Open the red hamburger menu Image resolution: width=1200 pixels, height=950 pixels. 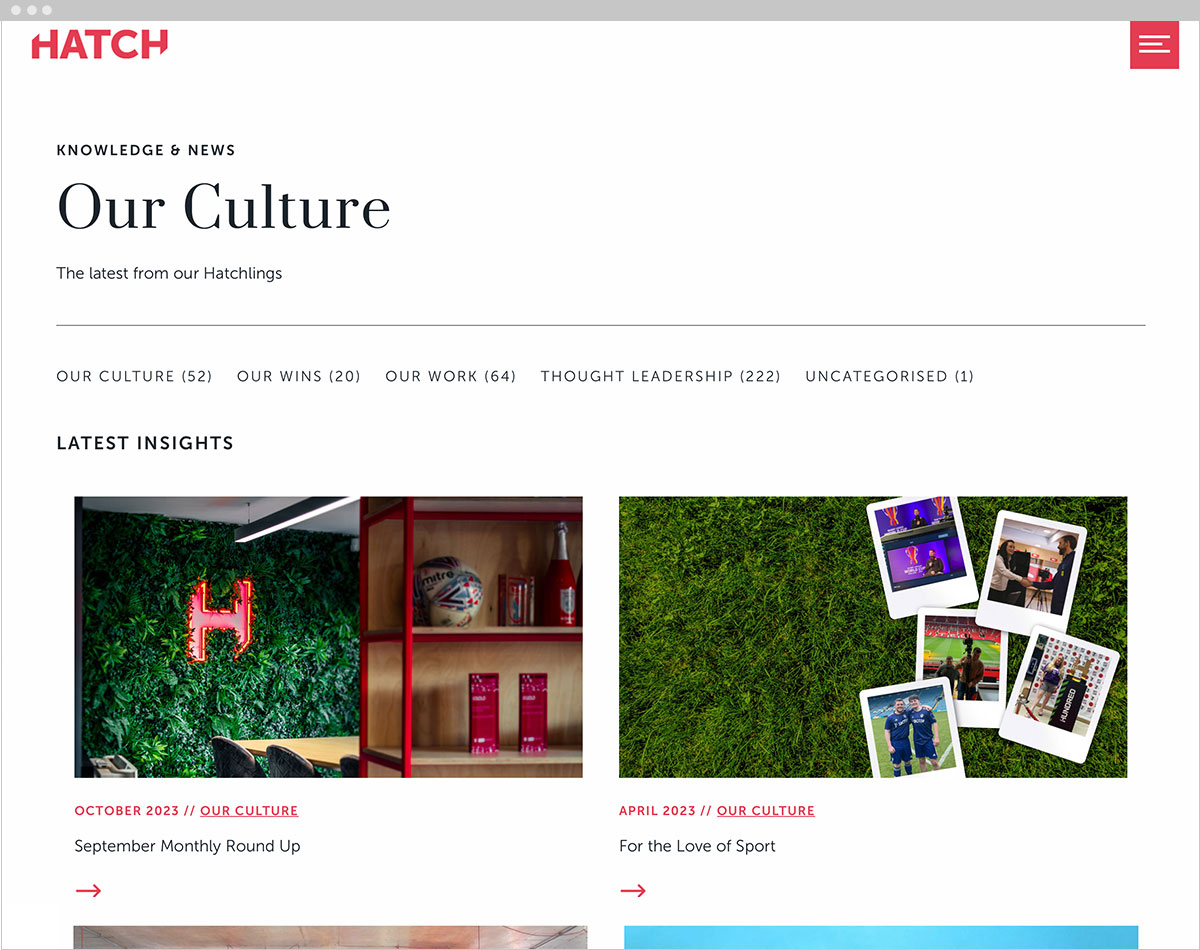point(1154,44)
